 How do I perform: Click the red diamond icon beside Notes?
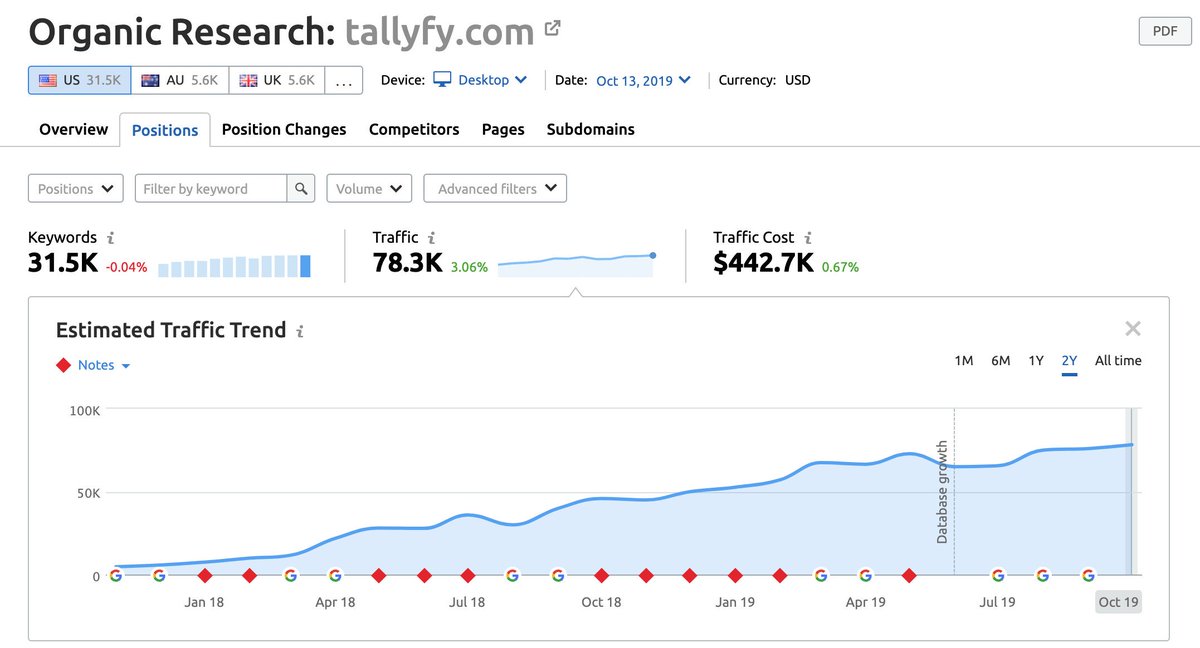[x=65, y=365]
